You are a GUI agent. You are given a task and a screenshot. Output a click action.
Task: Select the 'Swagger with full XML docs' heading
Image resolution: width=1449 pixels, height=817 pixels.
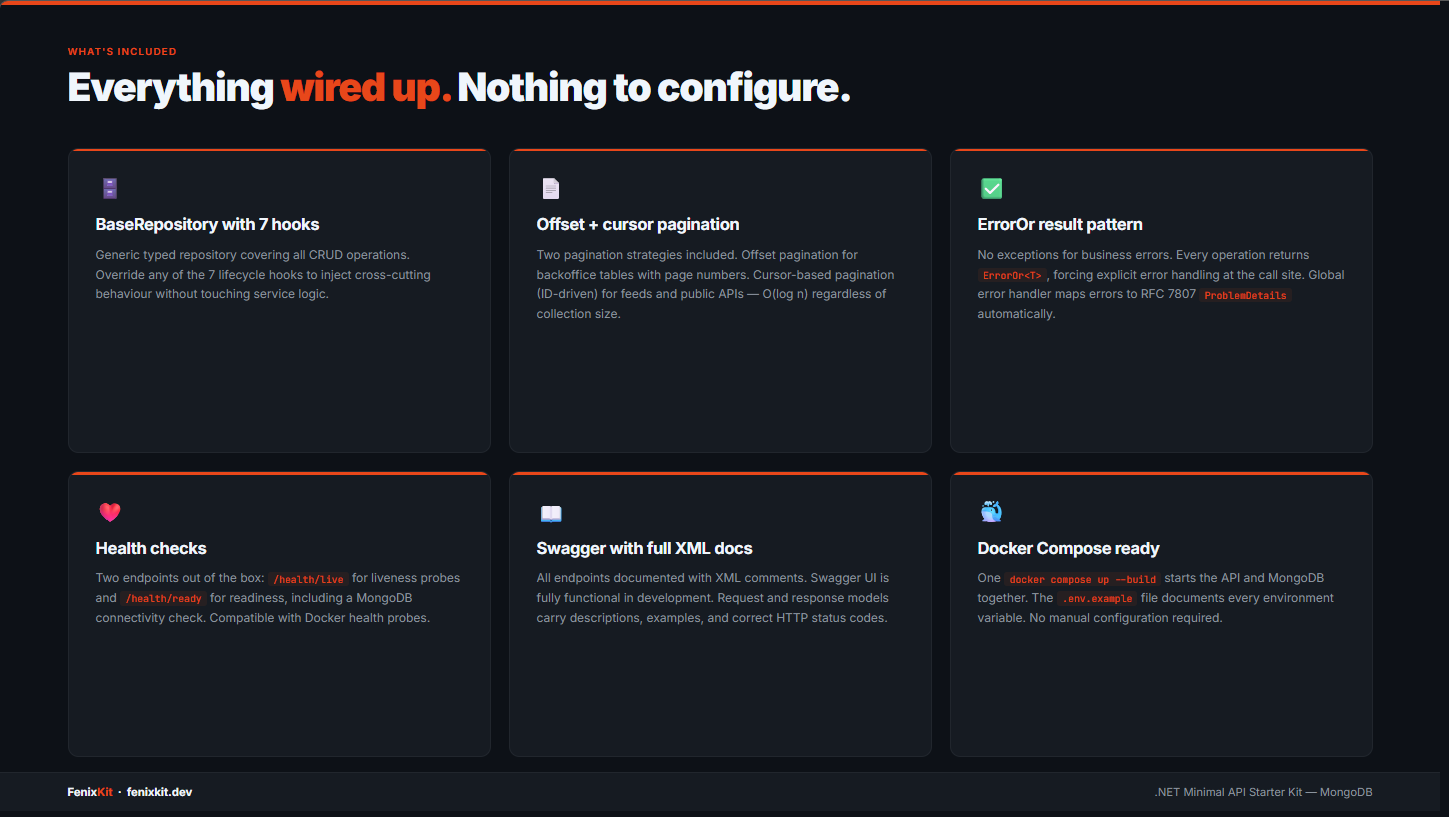[x=644, y=548]
